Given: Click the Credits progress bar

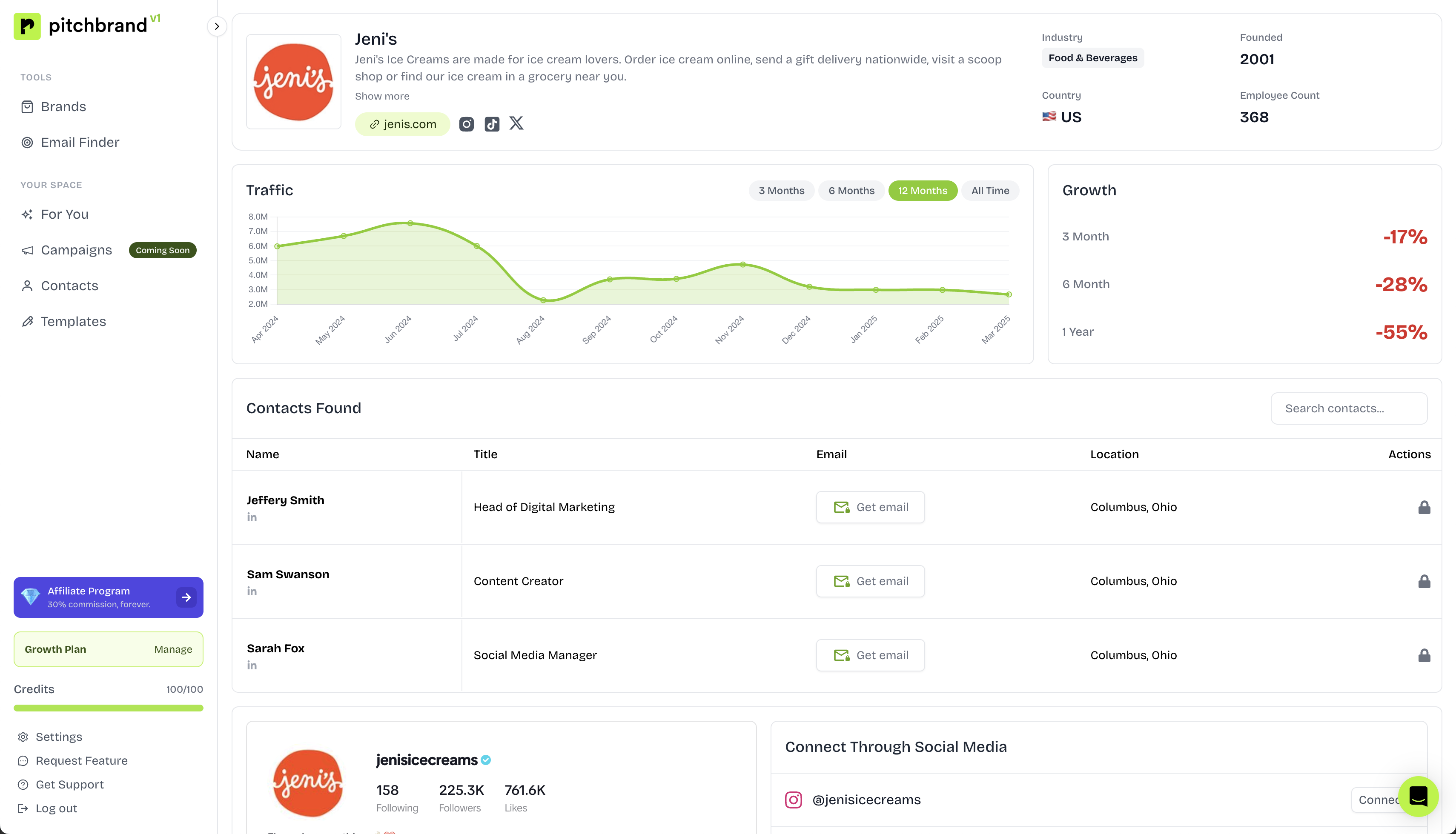Looking at the screenshot, I should coord(108,708).
